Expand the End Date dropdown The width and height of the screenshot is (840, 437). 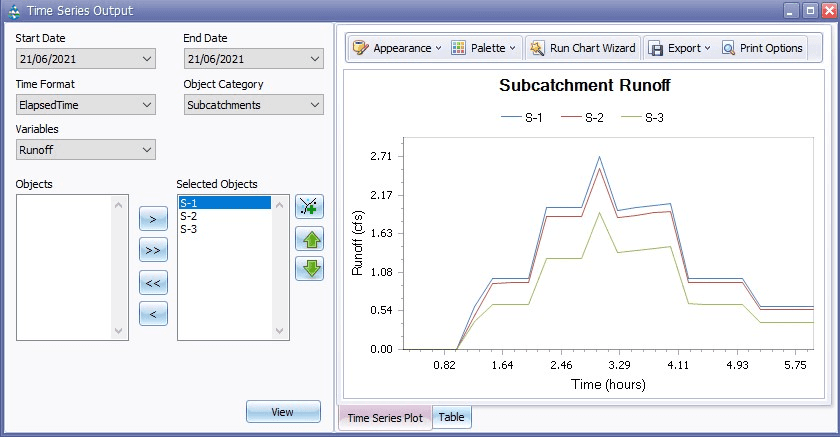pos(316,60)
